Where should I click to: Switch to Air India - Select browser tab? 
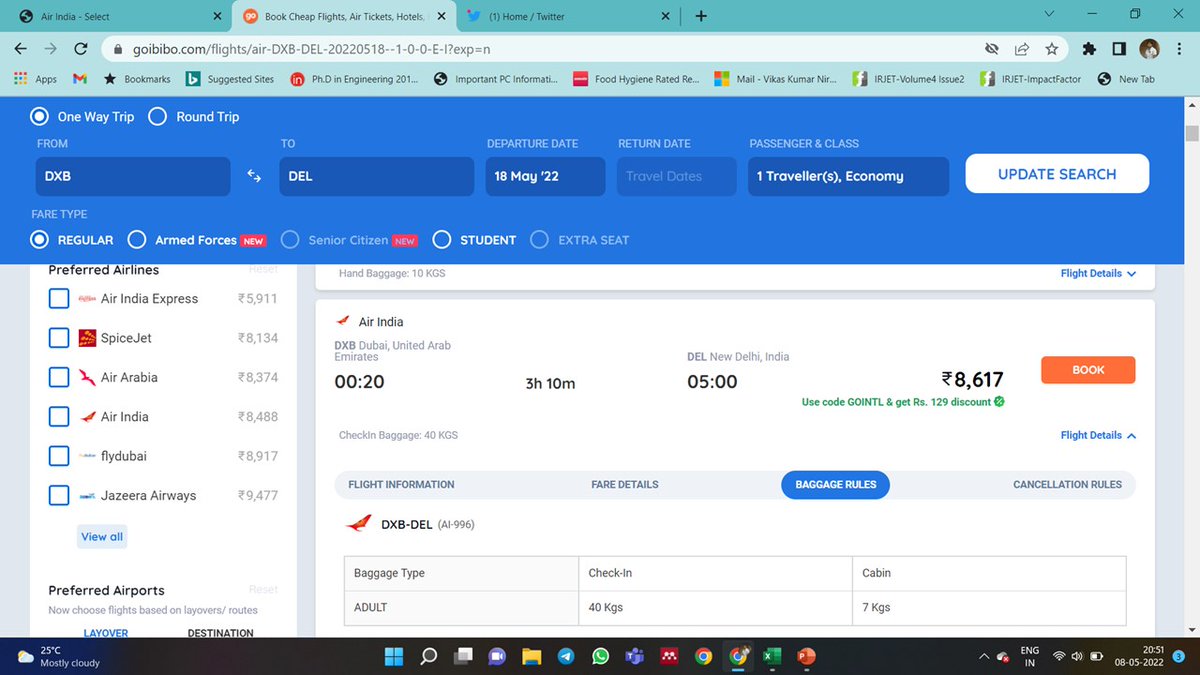(117, 16)
